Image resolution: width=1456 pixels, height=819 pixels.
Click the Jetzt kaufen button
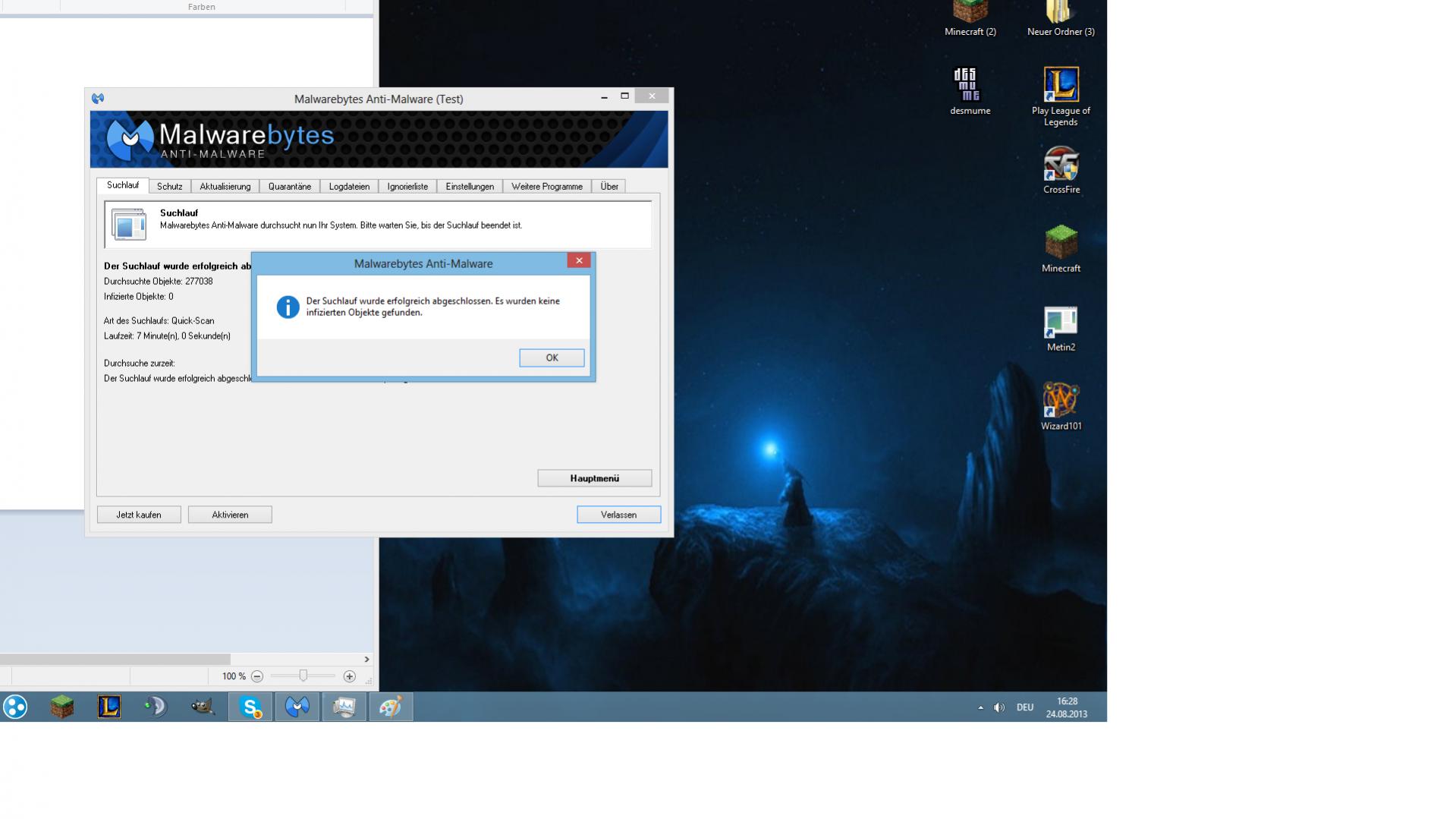[x=139, y=515]
